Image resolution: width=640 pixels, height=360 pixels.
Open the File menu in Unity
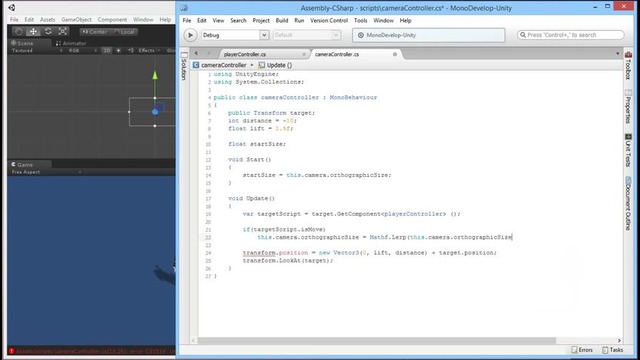pos(14,20)
